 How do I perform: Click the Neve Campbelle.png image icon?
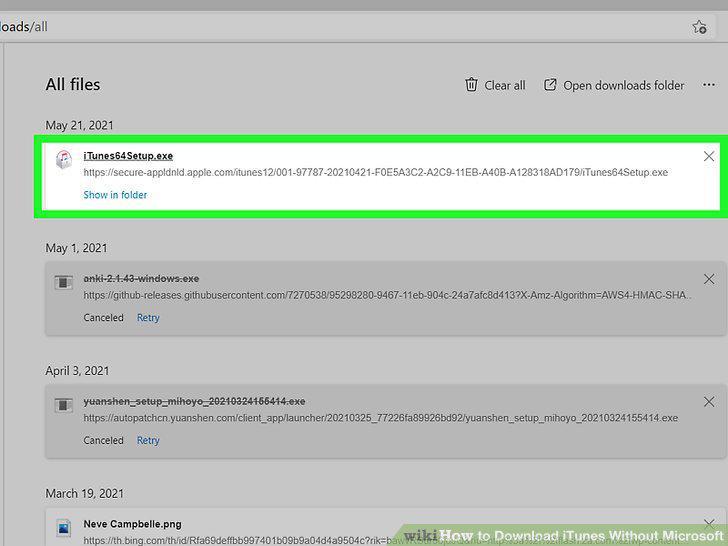tap(64, 527)
